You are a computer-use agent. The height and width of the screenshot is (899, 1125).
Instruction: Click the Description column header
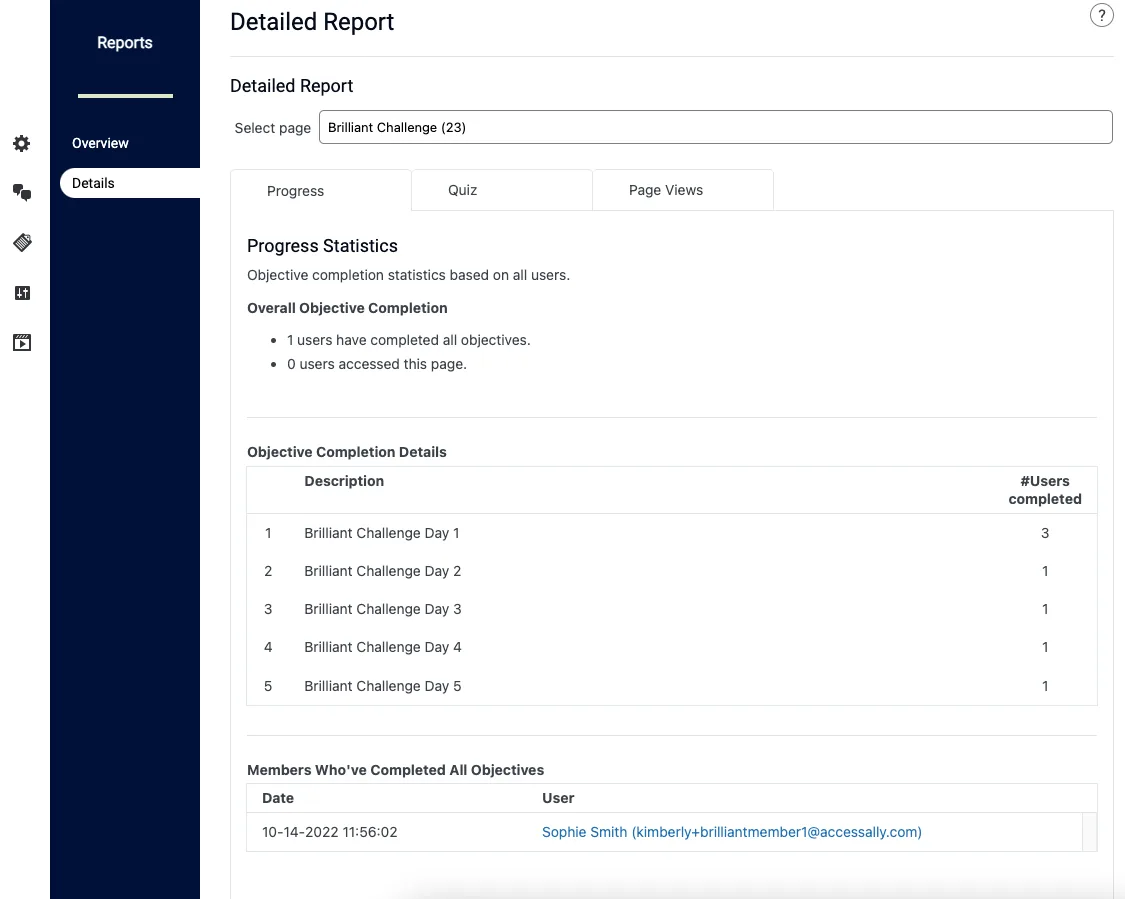point(344,481)
